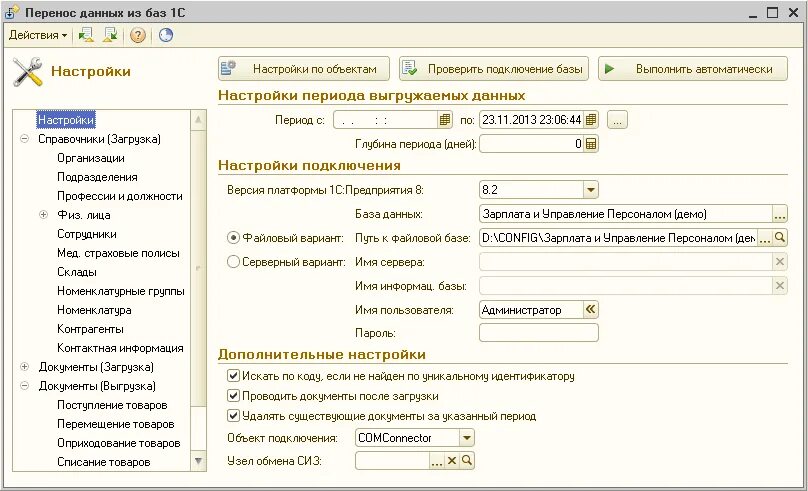Click the Имя пользователя field
The height and width of the screenshot is (491, 808).
click(531, 309)
